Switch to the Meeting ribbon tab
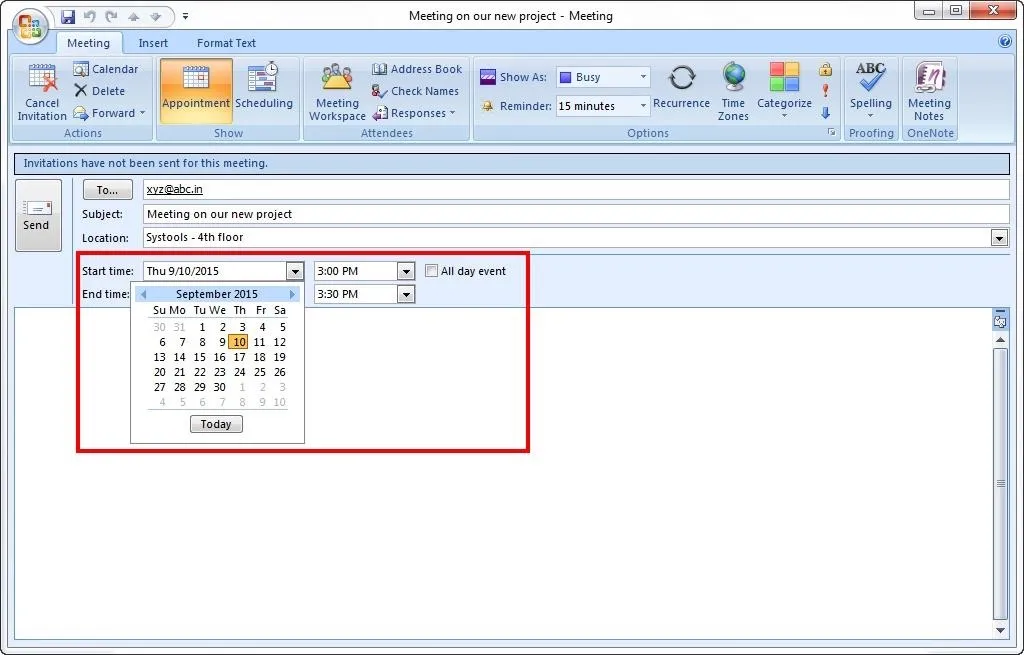The width and height of the screenshot is (1024, 655). pyautogui.click(x=89, y=43)
